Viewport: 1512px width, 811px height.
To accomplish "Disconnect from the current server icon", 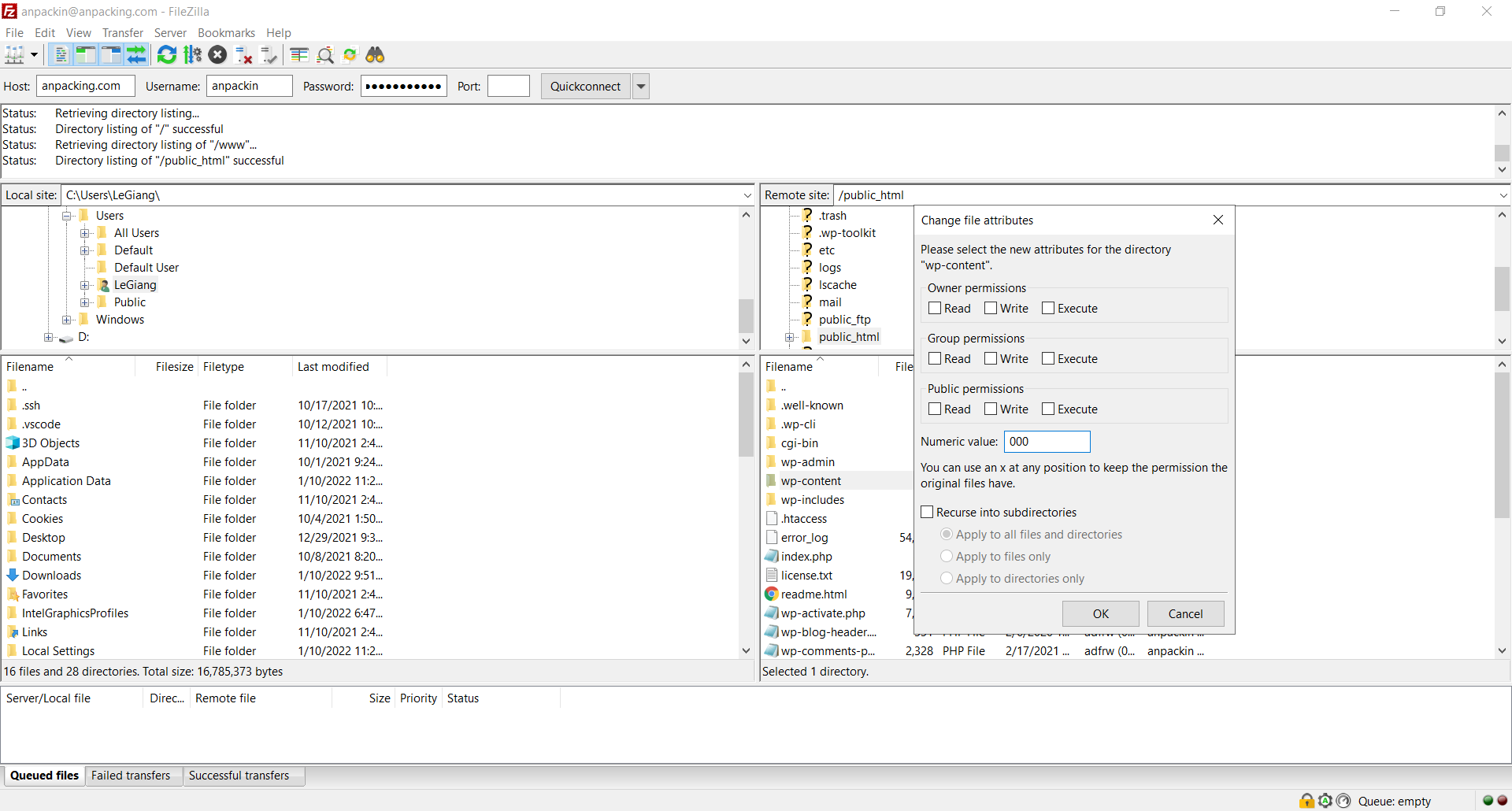I will point(243,55).
